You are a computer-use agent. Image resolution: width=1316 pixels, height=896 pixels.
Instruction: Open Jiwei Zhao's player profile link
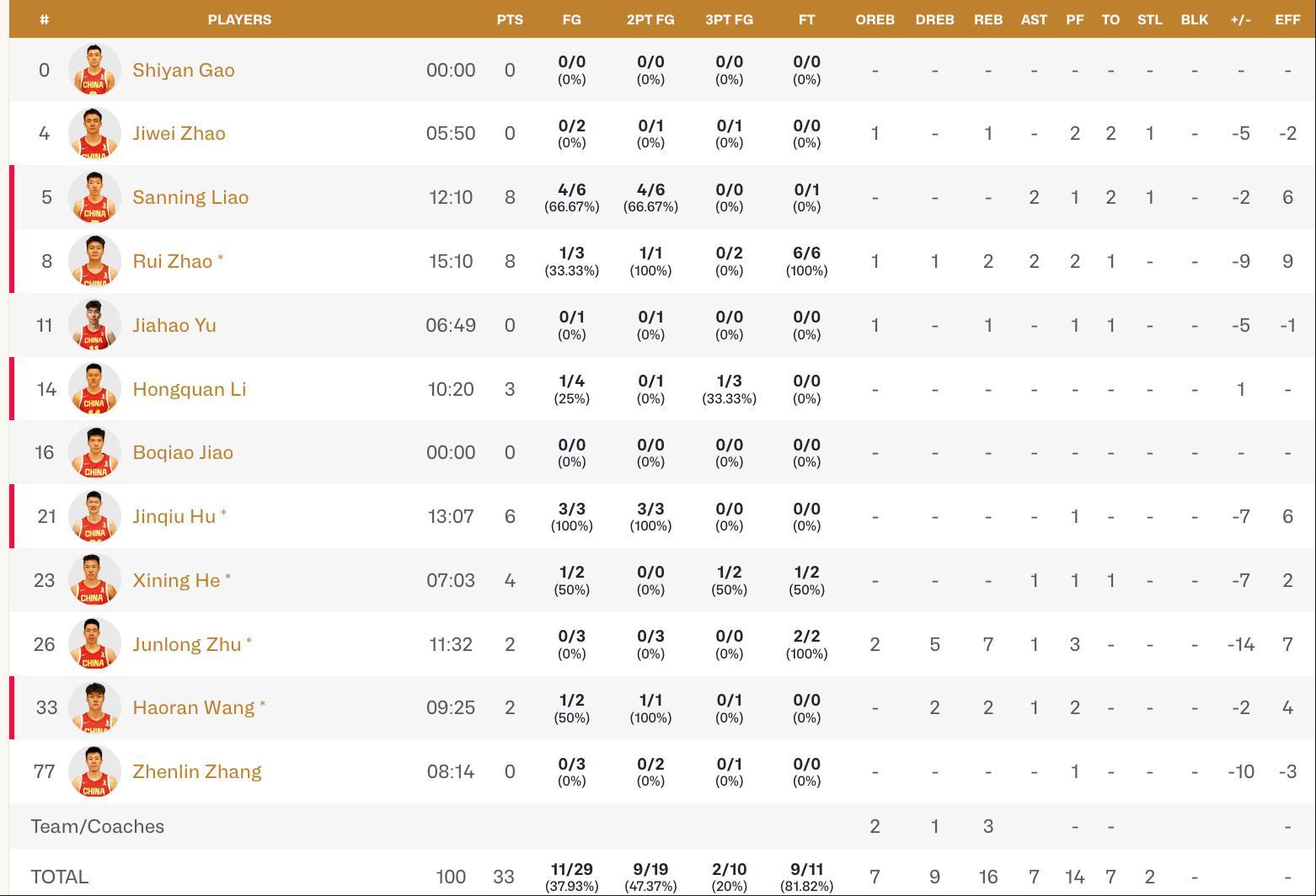pyautogui.click(x=179, y=133)
